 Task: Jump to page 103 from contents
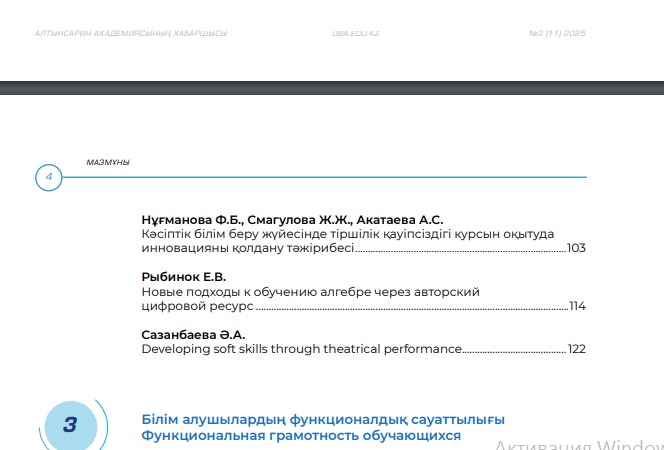click(575, 248)
